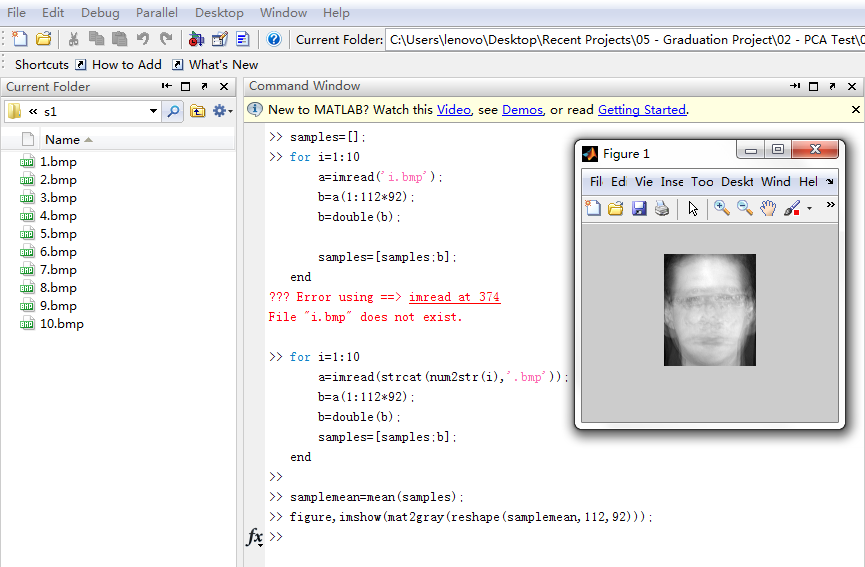Screen dimensions: 865x567
Task: Undock the Command Window panel
Action: point(832,86)
